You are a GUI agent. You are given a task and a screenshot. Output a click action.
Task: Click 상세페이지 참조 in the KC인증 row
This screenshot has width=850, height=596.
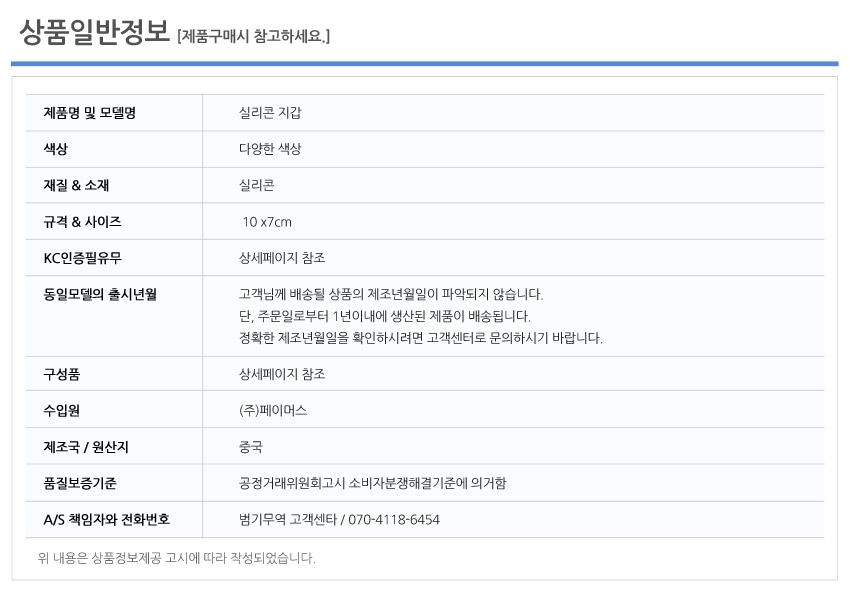coord(282,258)
